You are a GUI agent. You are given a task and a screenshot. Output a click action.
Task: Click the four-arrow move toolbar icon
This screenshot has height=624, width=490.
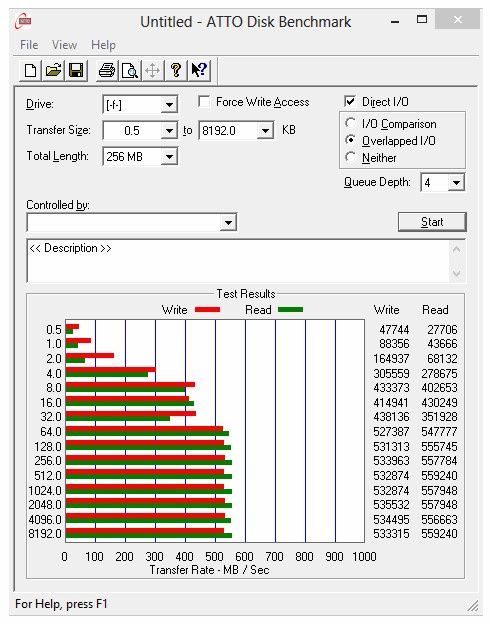click(x=152, y=70)
